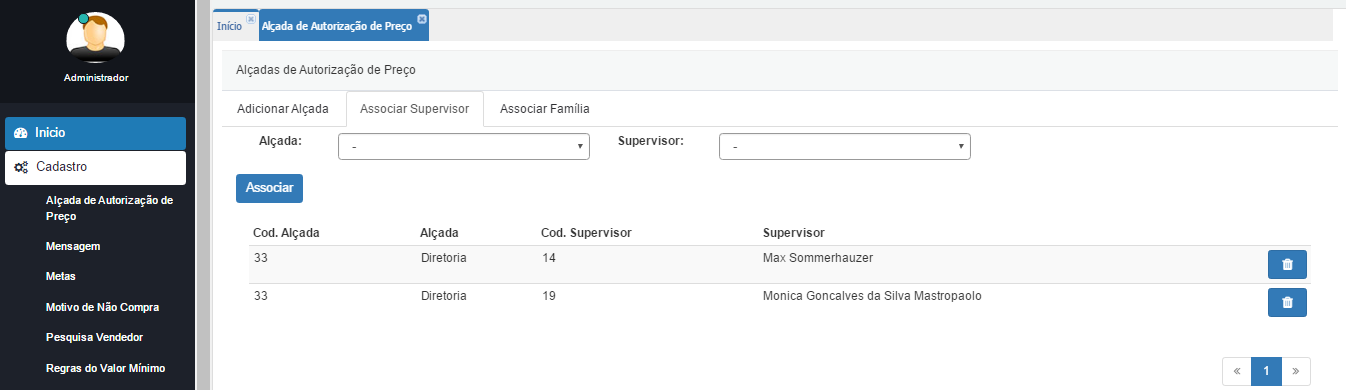This screenshot has height=390, width=1346.
Task: Open Motivo de Não Compra link
Action: click(x=103, y=307)
